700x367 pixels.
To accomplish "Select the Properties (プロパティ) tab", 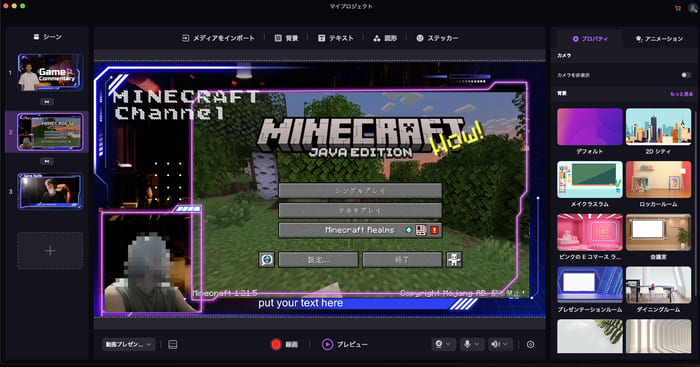I will coord(590,39).
